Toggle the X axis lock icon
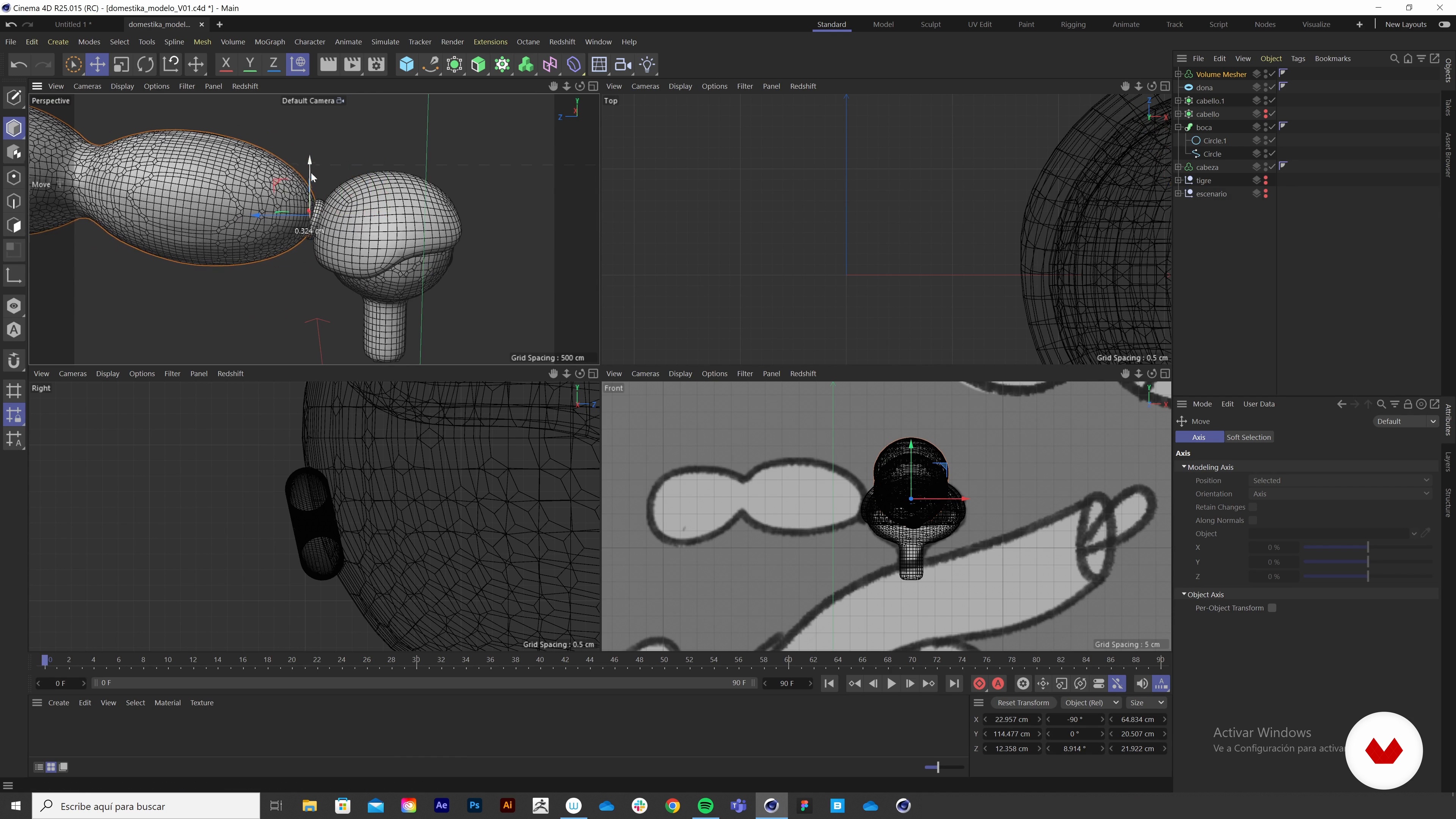This screenshot has height=819, width=1456. (x=226, y=64)
